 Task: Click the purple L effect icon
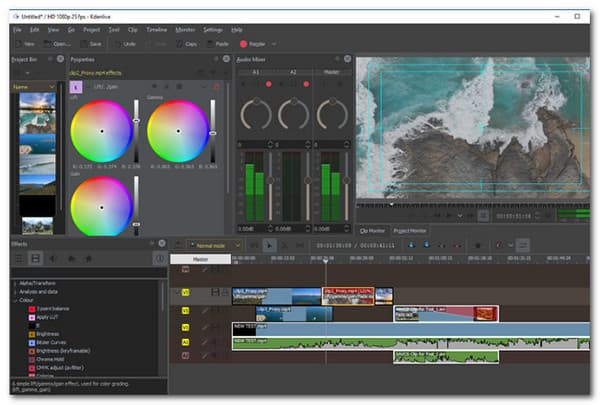76,87
